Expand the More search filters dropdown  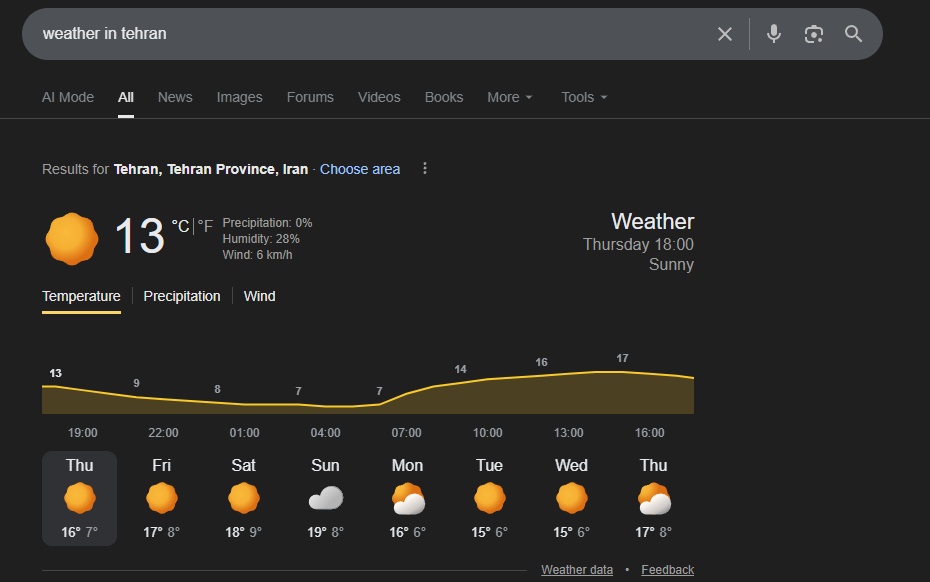[x=509, y=97]
